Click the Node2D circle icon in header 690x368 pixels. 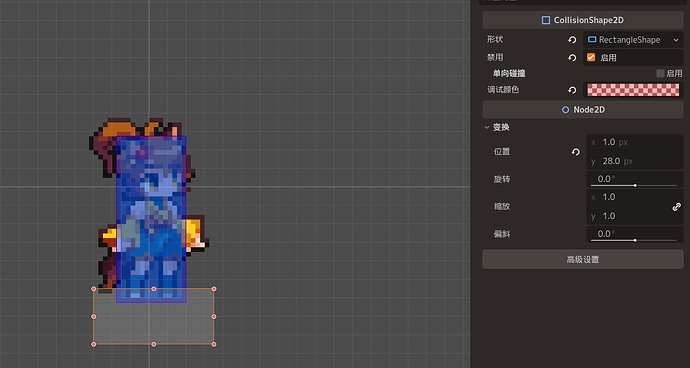565,110
